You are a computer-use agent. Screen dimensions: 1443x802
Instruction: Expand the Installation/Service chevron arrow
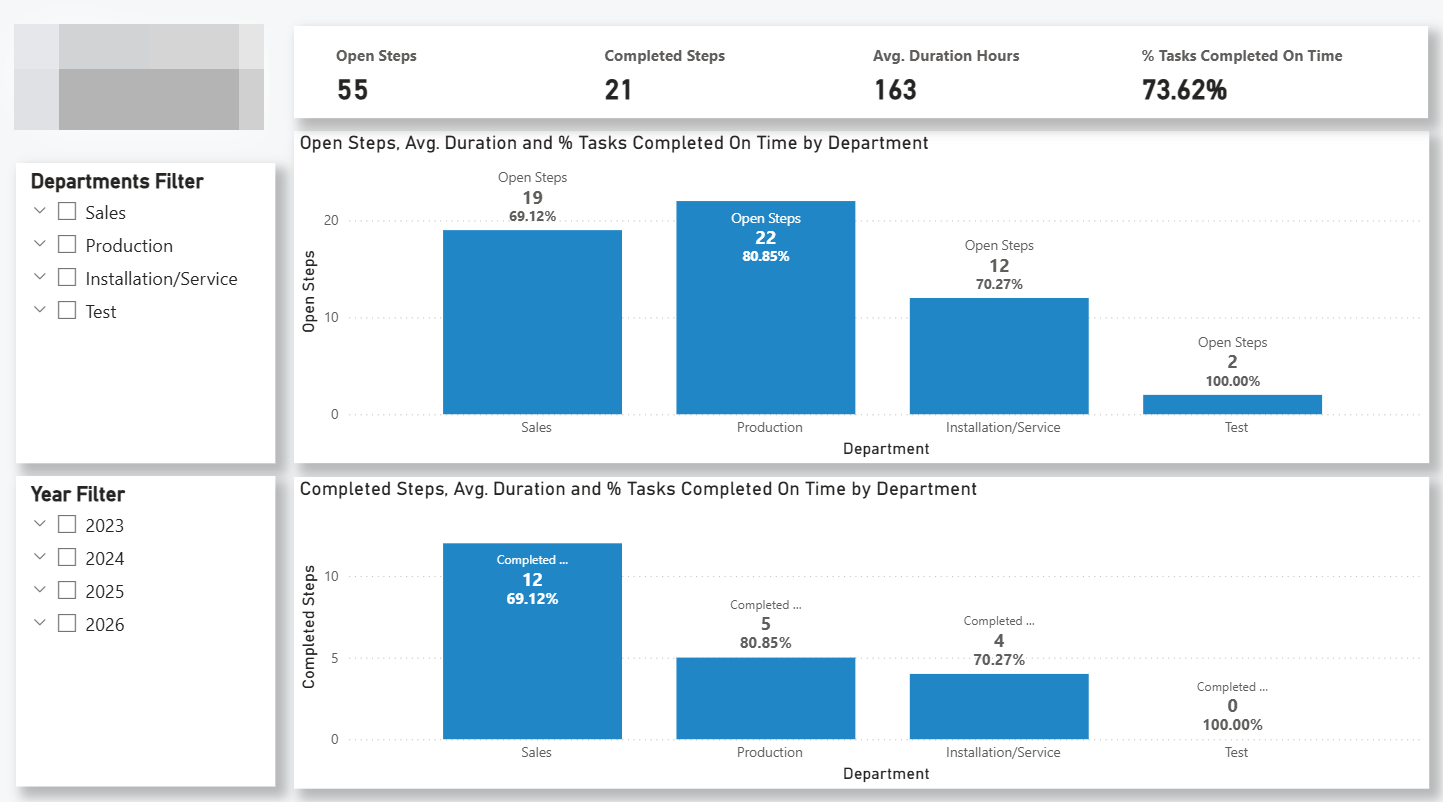(40, 277)
